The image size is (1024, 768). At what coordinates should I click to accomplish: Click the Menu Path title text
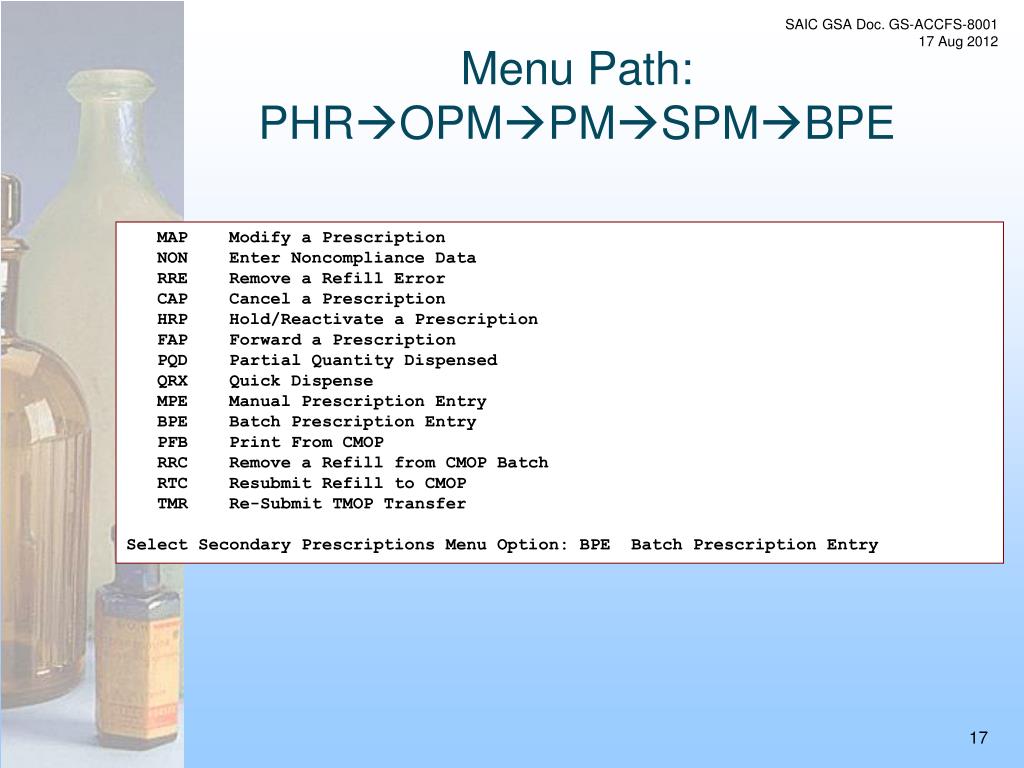(577, 69)
